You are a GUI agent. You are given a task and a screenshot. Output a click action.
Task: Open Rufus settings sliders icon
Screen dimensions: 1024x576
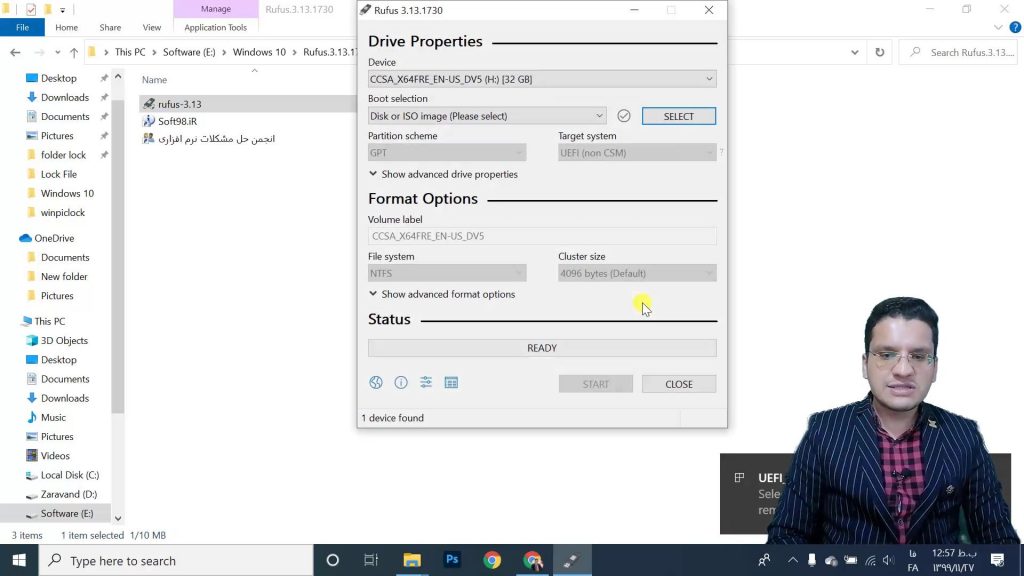click(x=426, y=383)
